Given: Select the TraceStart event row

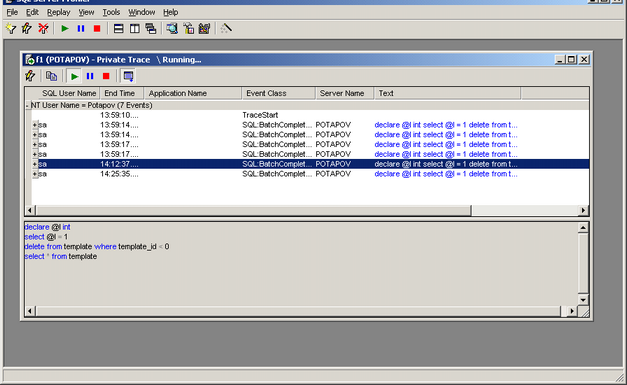Looking at the screenshot, I should (310, 115).
